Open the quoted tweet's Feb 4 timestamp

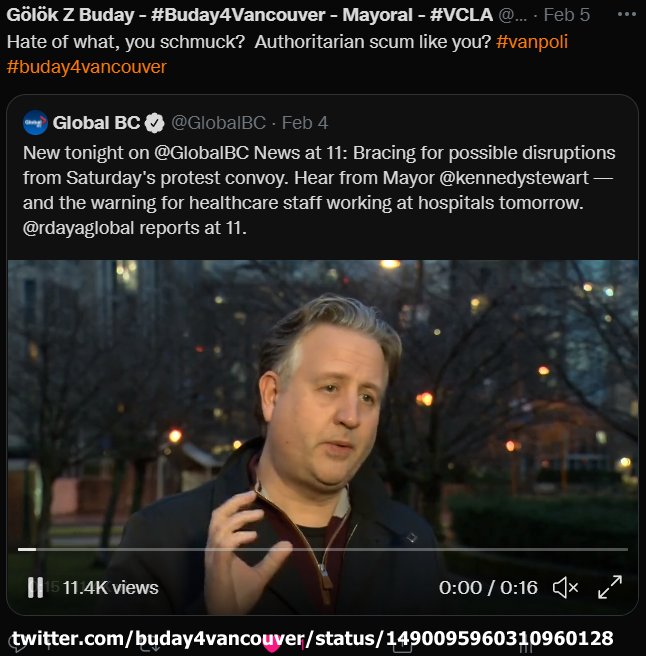(305, 123)
